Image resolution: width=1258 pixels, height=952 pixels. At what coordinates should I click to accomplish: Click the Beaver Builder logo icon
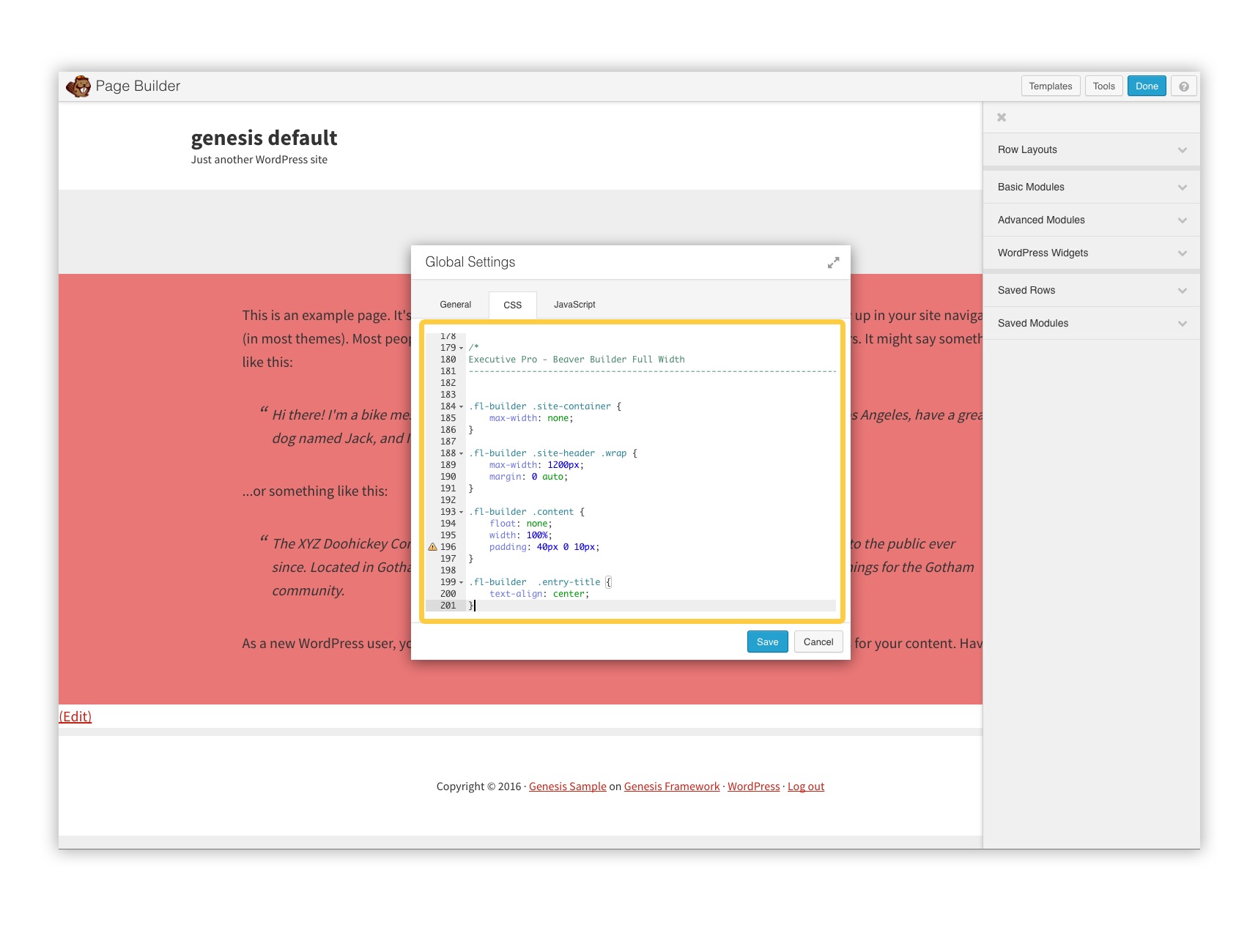tap(78, 86)
